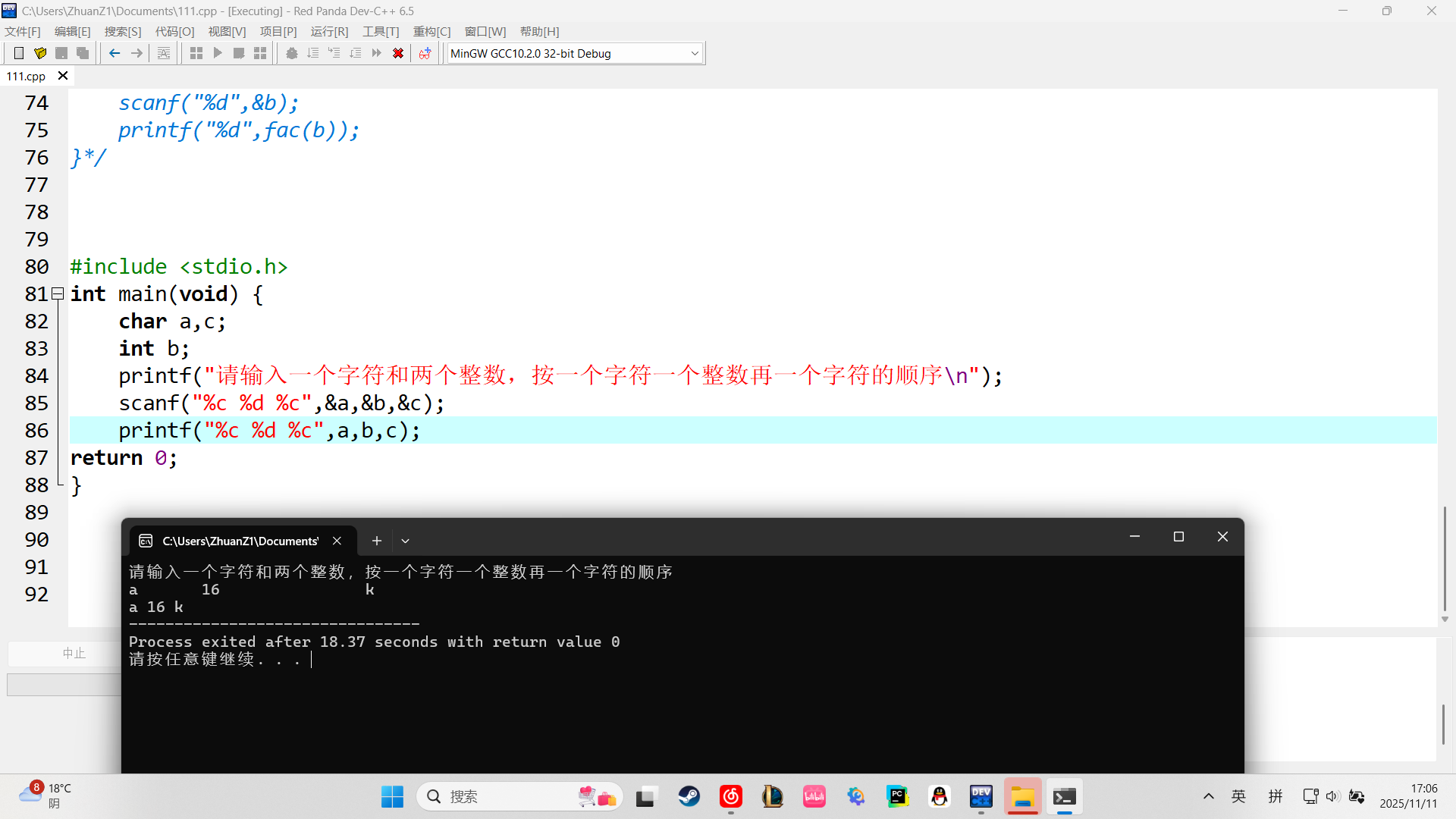Open the MinGW GCC compiler set dropdown
The width and height of the screenshot is (1456, 819).
[x=693, y=53]
